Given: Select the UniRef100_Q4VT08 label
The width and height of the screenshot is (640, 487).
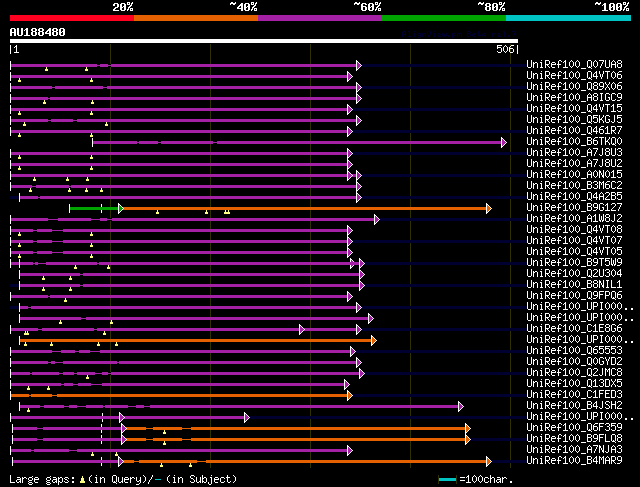Looking at the screenshot, I should pos(574,230).
